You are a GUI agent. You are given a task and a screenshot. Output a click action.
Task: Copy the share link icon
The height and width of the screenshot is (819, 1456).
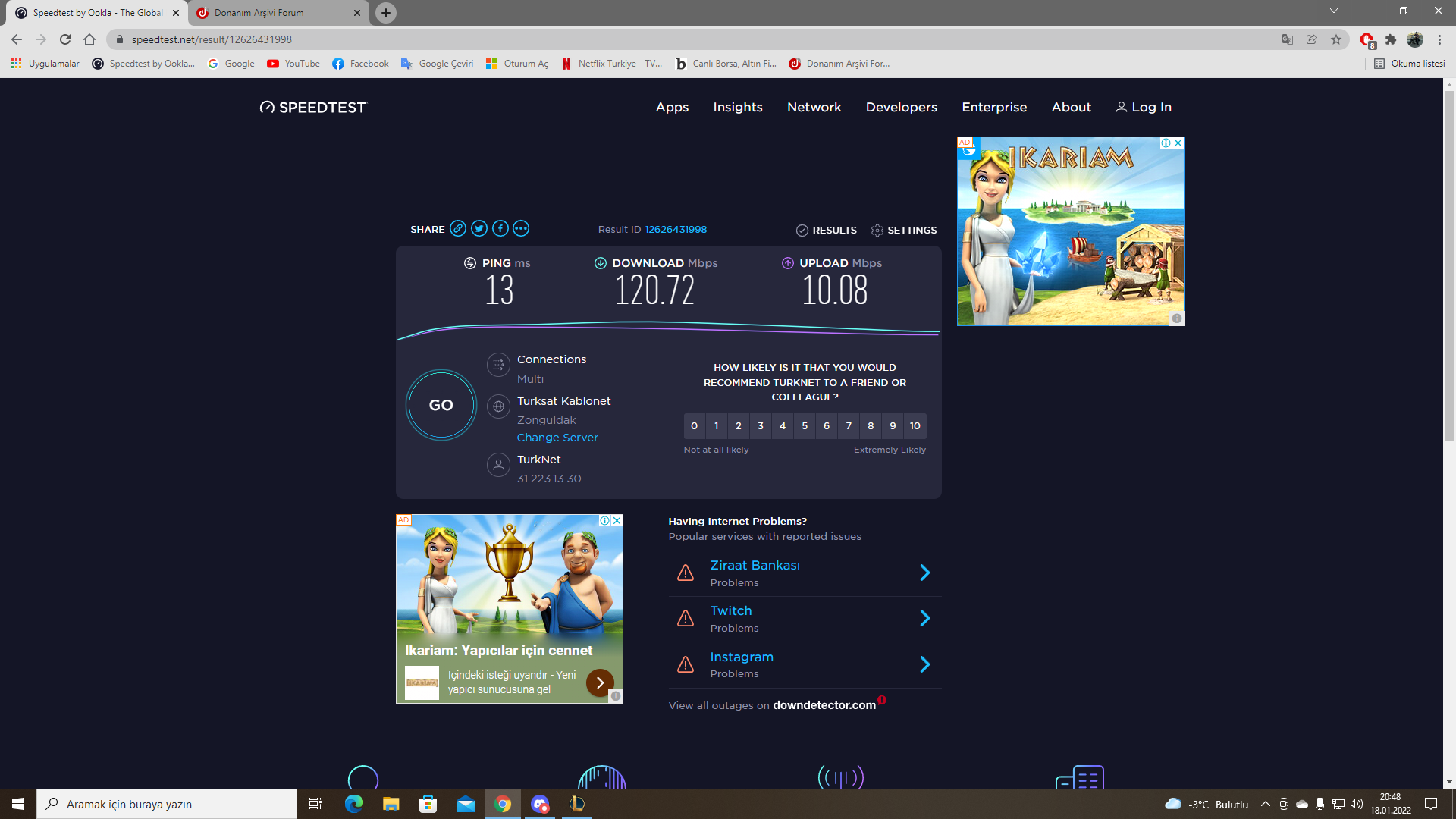coord(457,228)
